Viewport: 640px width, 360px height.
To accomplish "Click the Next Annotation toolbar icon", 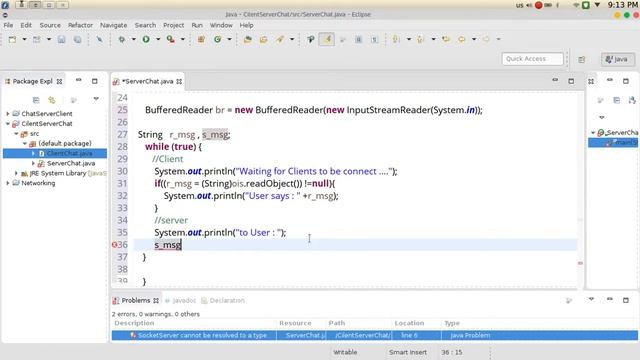I will click(396, 40).
